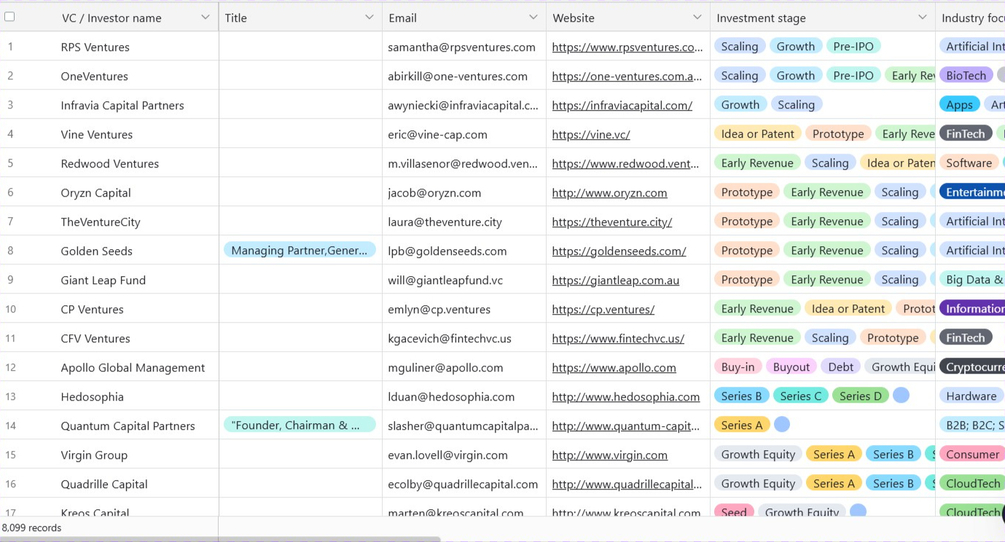Screen dimensions: 1005x542
Task: Open the goldenseeds.com website link
Action: coord(619,251)
